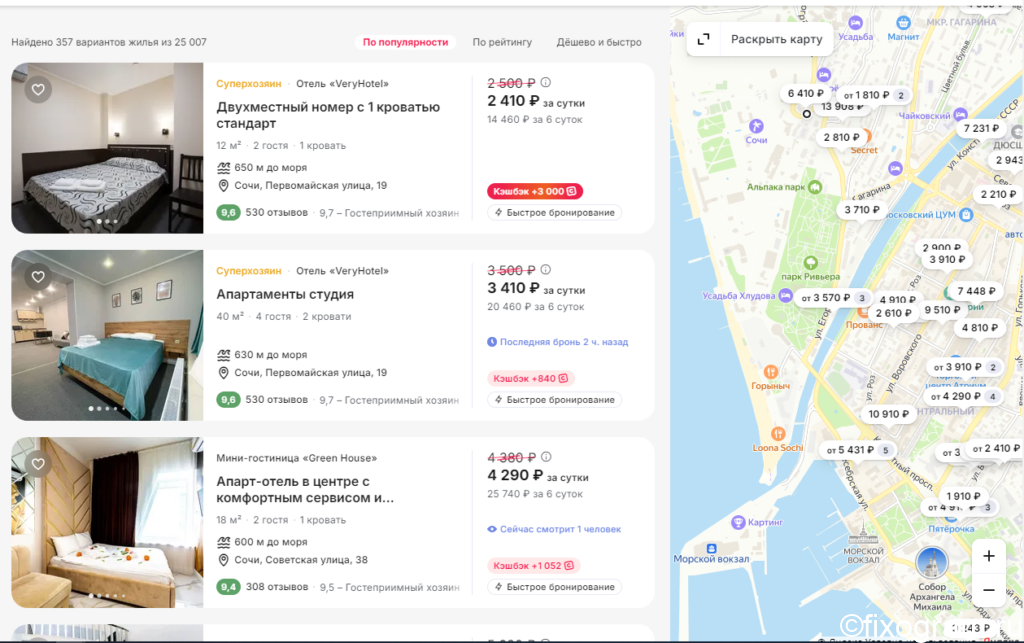Click 7 231 ₽ map price marker
Image resolution: width=1024 pixels, height=643 pixels.
tap(981, 129)
